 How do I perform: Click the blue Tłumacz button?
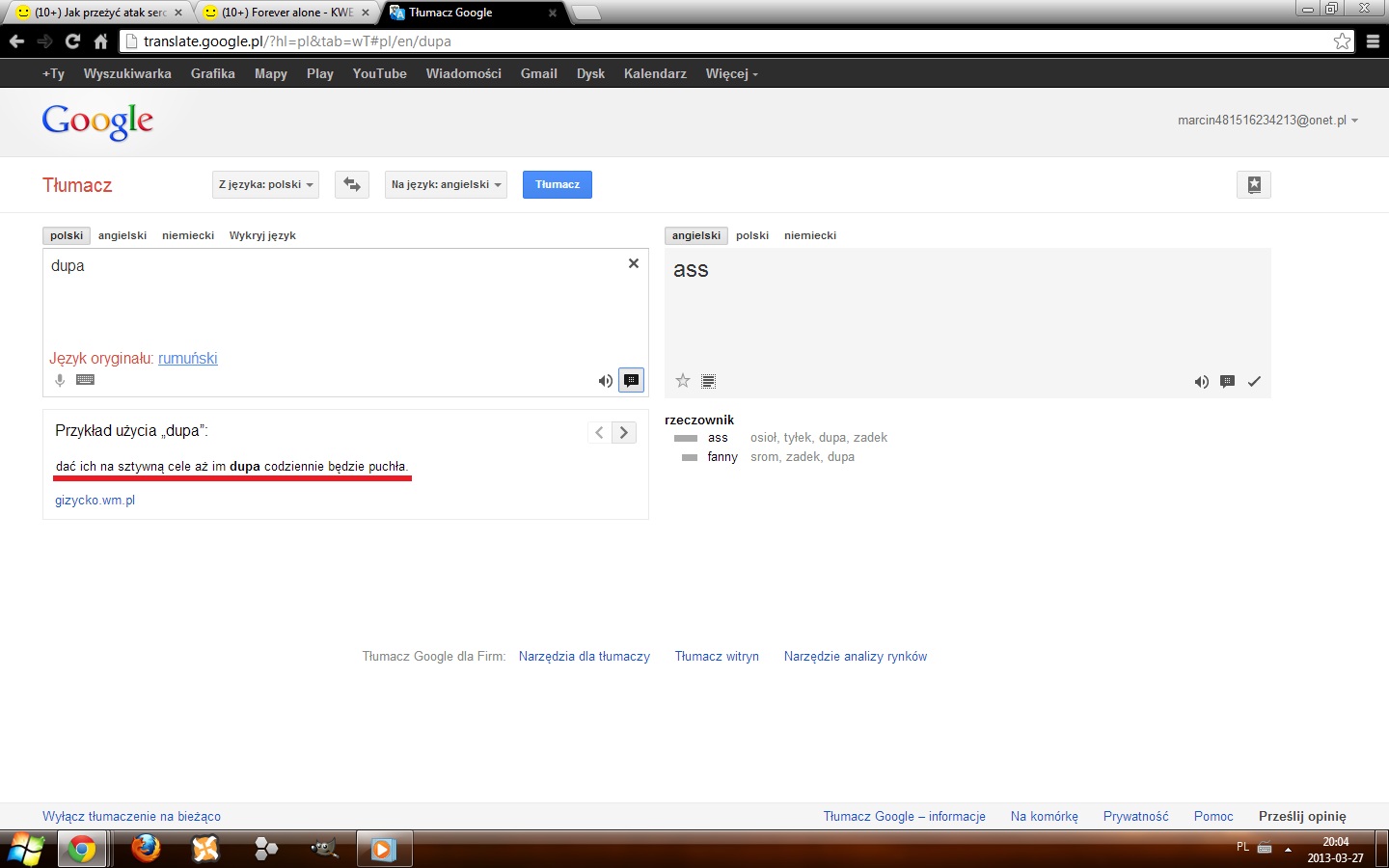558,184
